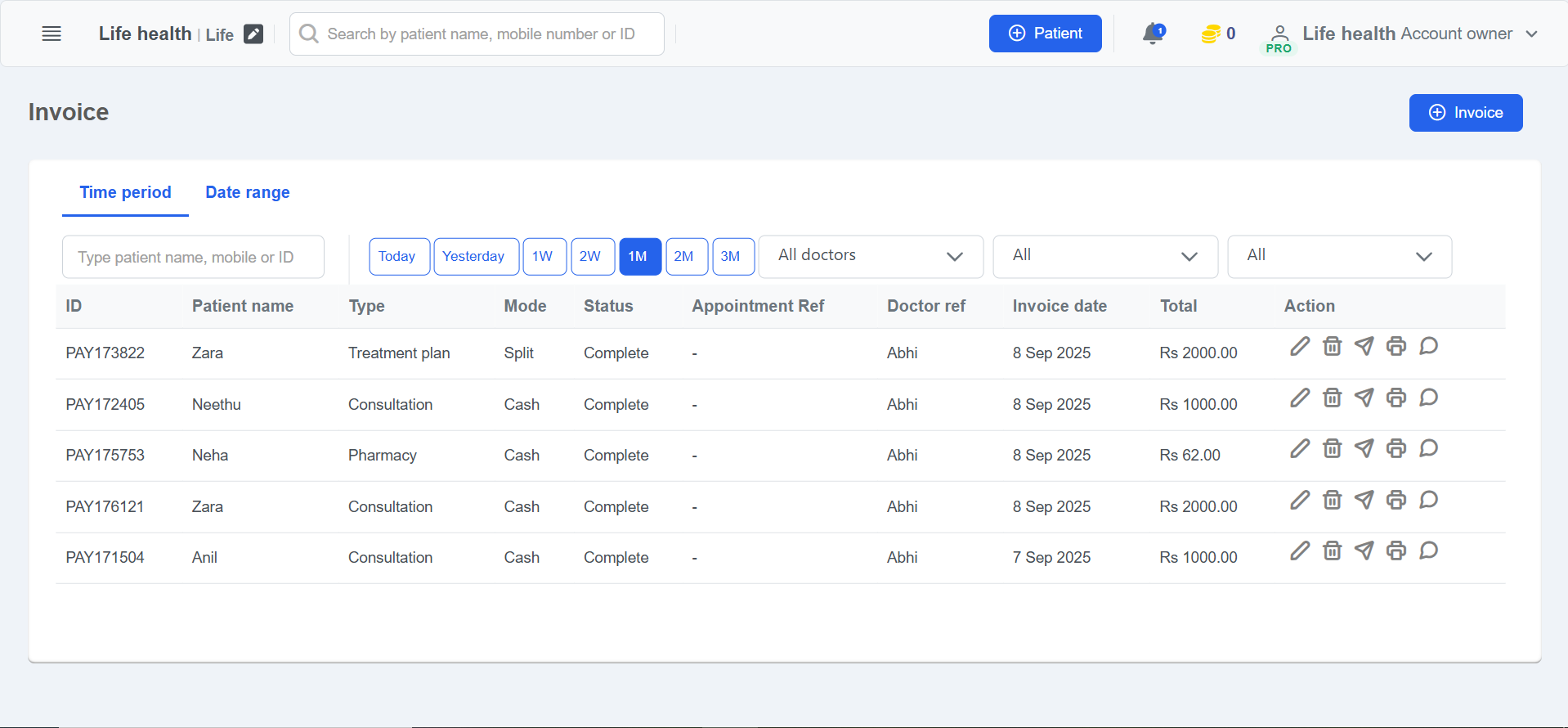
Task: Open the notifications bell
Action: pos(1153,34)
